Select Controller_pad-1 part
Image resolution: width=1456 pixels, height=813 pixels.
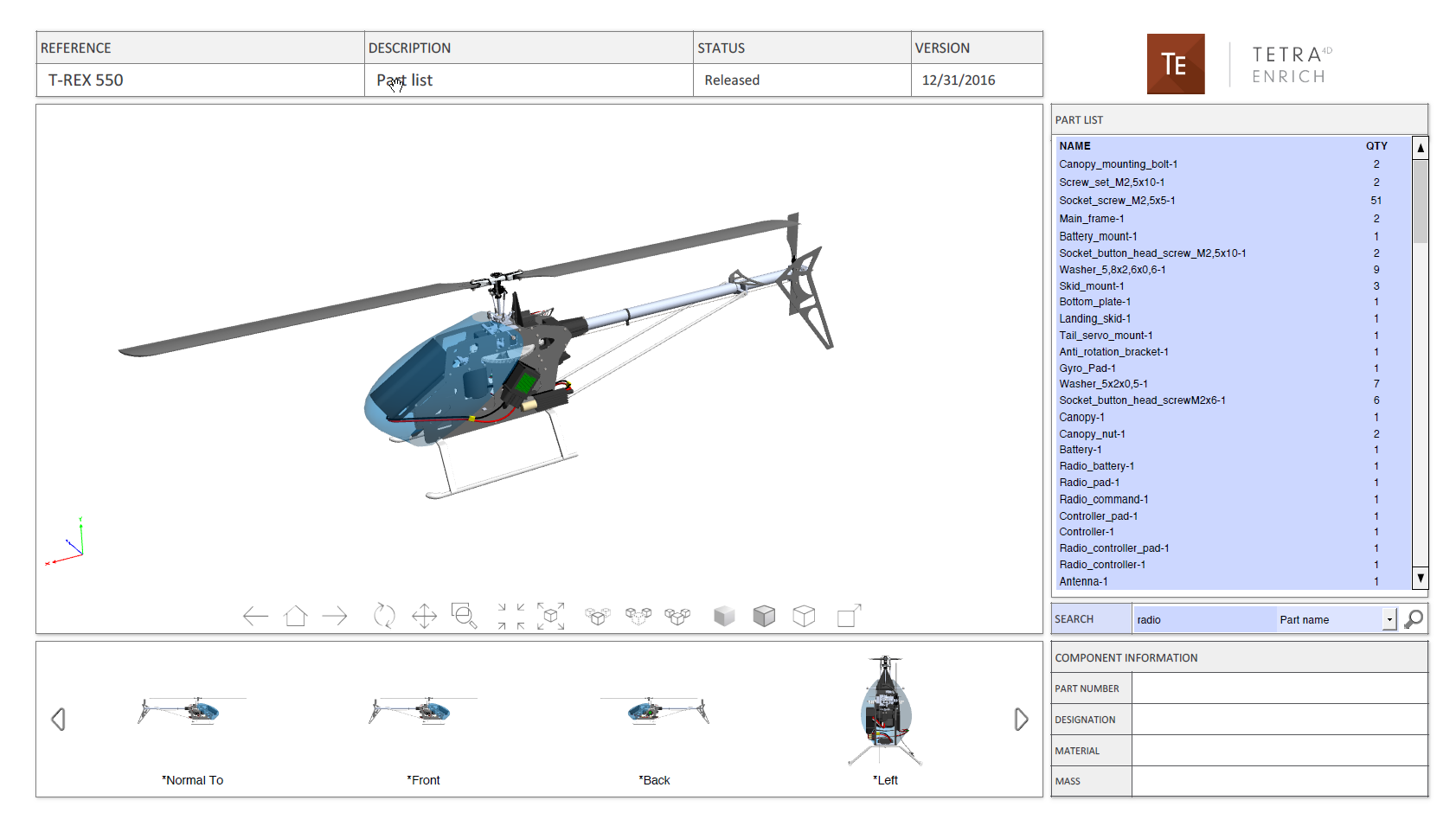(1232, 516)
